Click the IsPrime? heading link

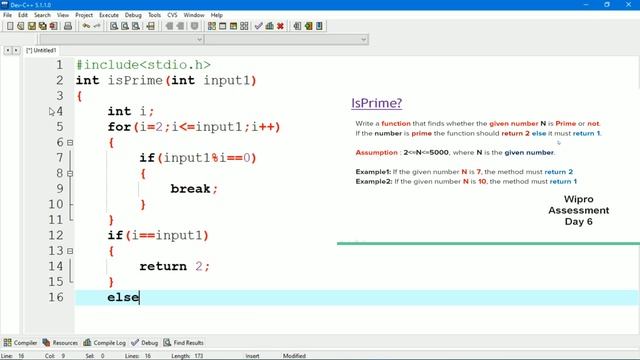[376, 103]
